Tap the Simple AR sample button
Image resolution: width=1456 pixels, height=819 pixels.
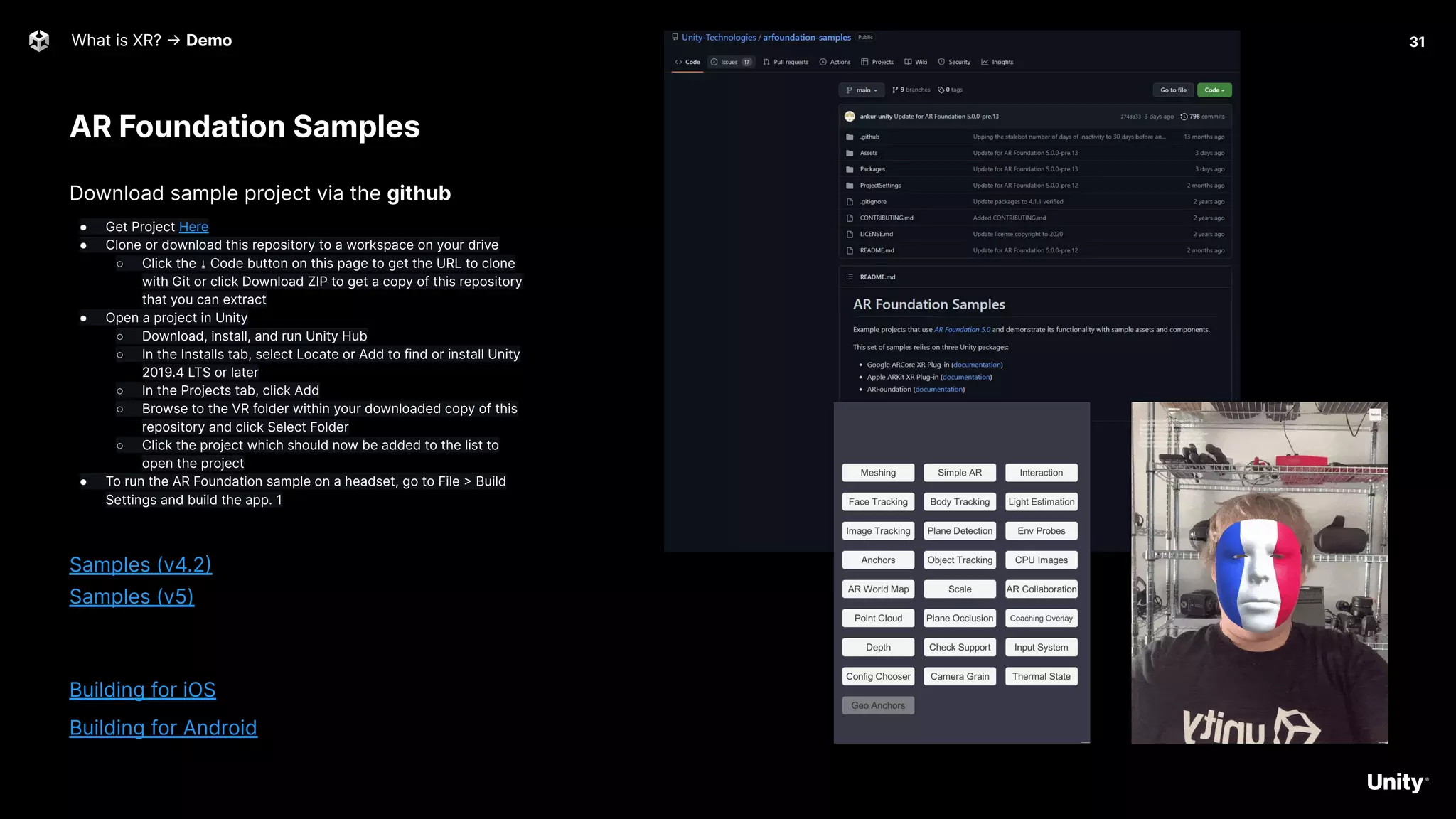[960, 473]
